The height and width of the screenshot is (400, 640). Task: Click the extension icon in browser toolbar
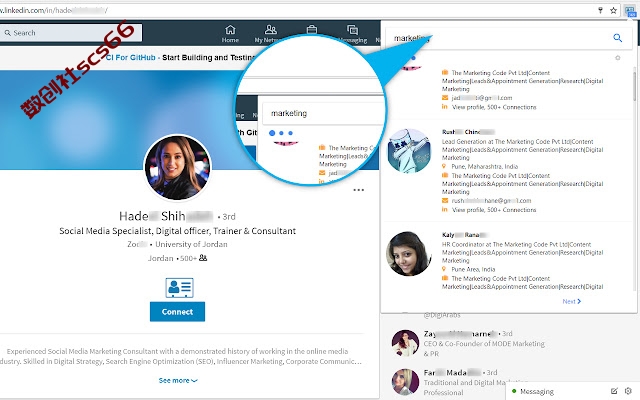click(630, 11)
